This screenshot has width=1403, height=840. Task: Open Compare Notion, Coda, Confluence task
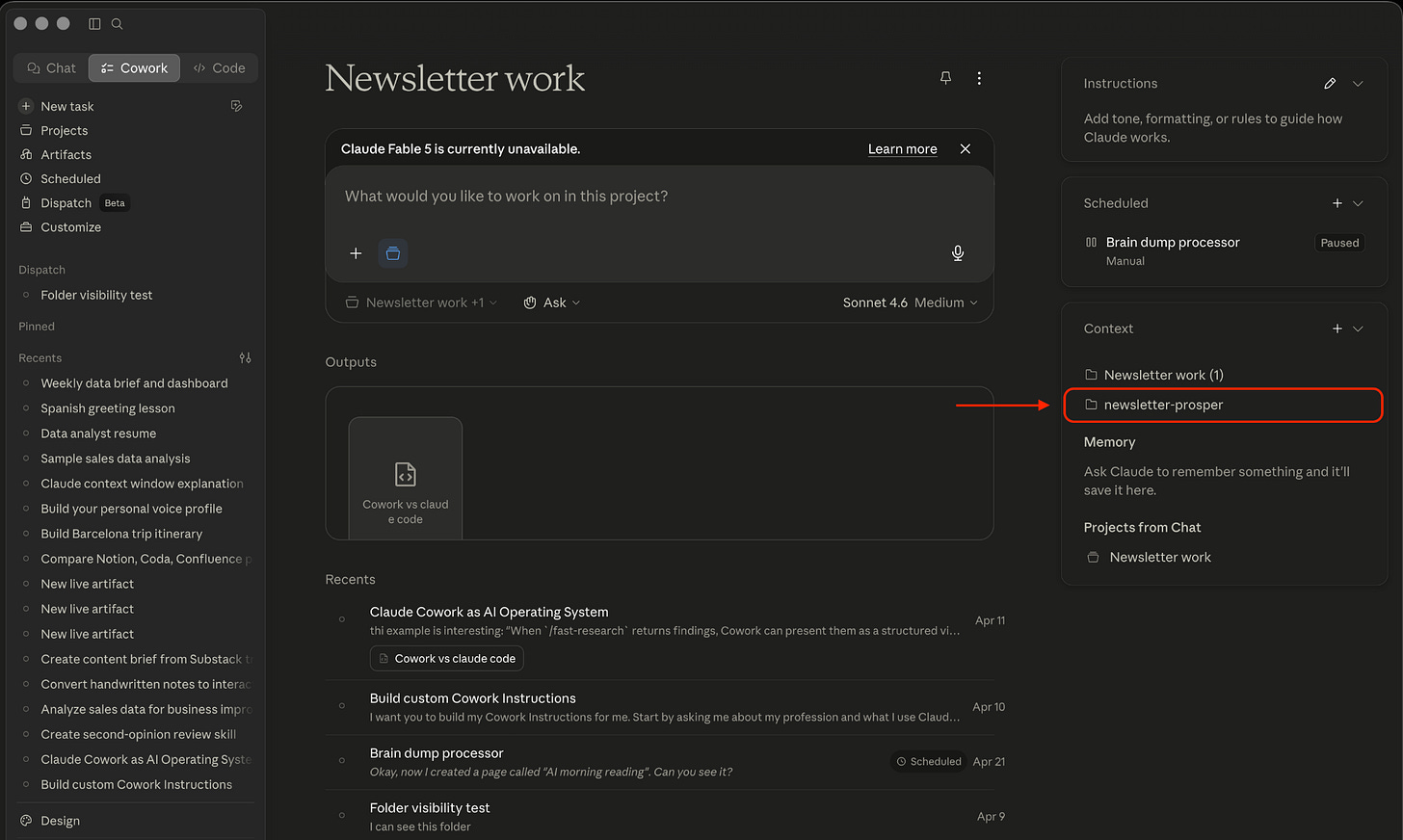click(x=145, y=559)
